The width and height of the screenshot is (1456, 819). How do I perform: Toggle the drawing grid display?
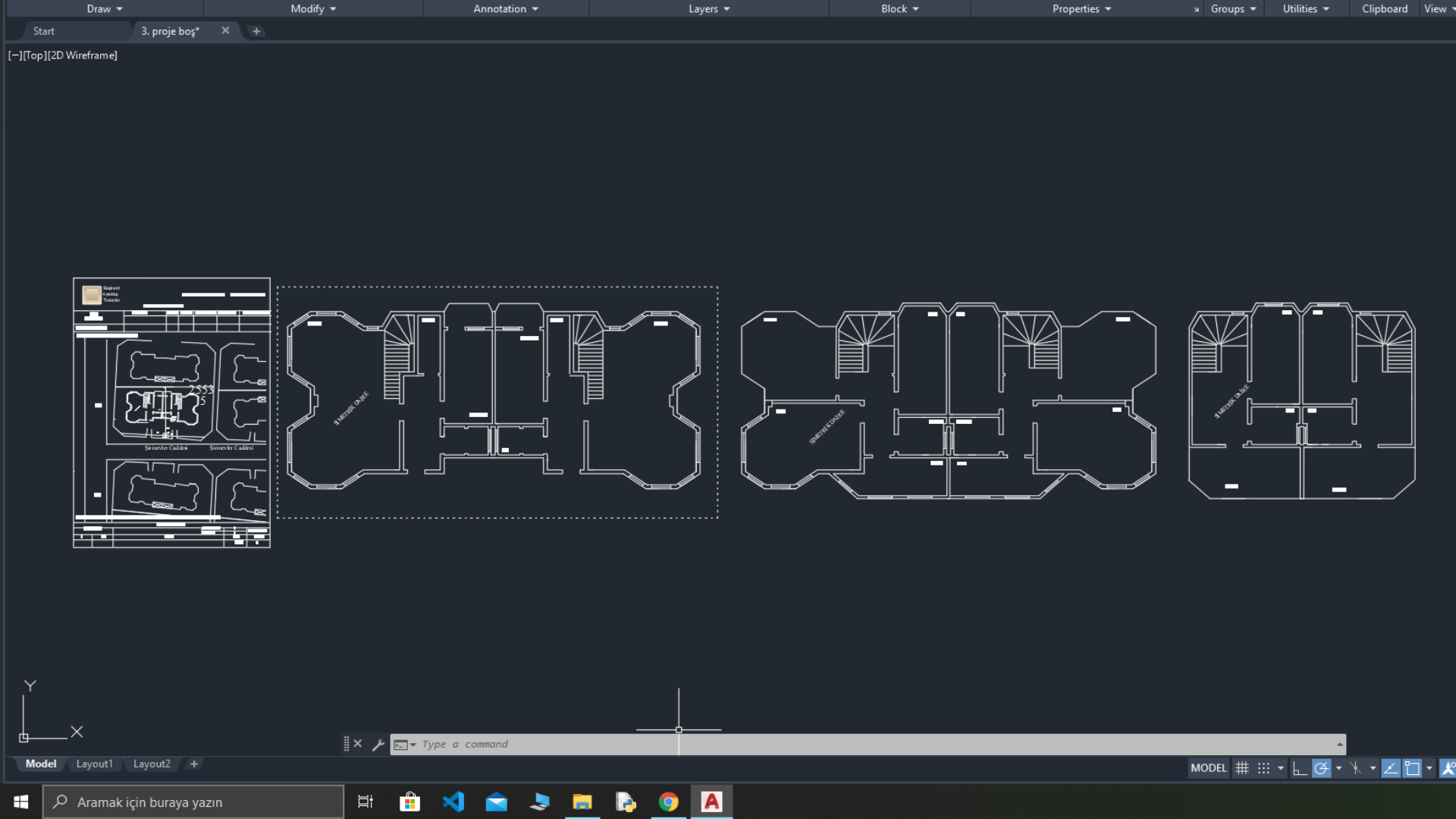(1242, 768)
